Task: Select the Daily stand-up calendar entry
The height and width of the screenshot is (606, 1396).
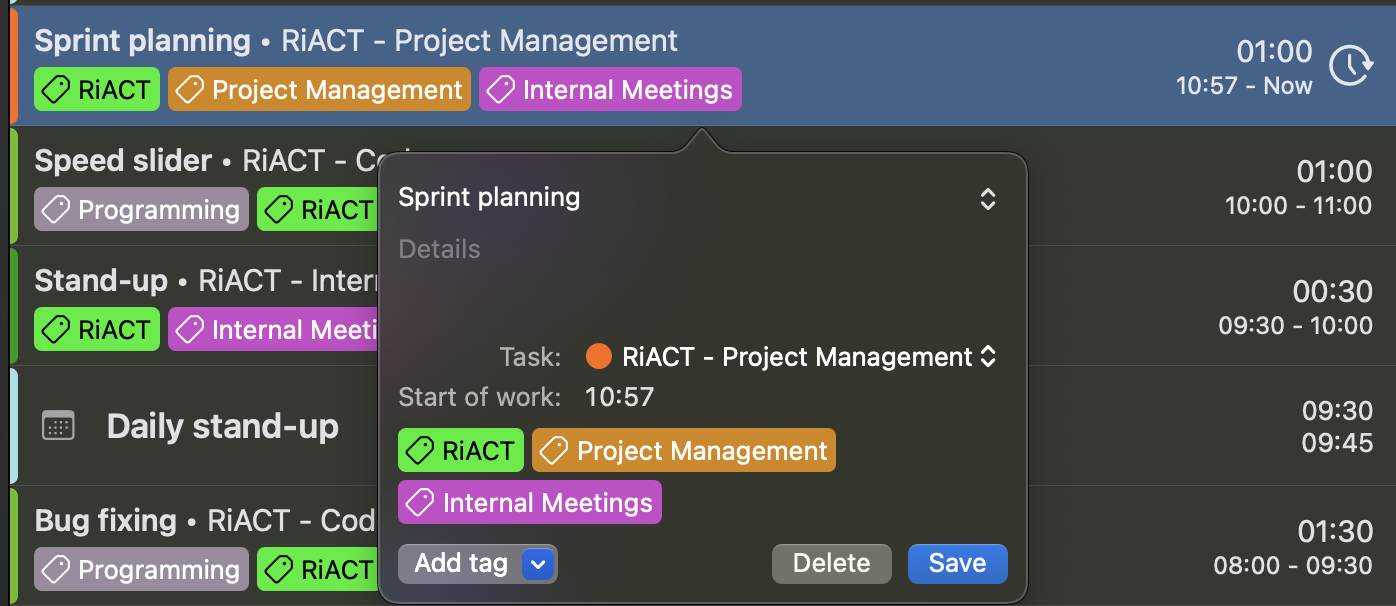Action: 223,427
